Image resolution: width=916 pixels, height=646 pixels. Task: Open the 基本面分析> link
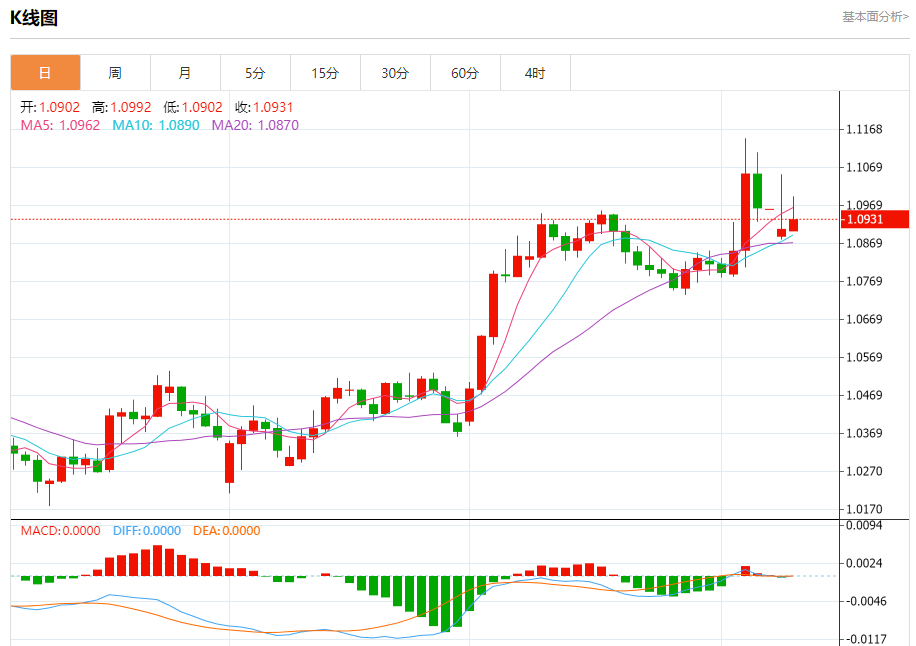tap(875, 17)
